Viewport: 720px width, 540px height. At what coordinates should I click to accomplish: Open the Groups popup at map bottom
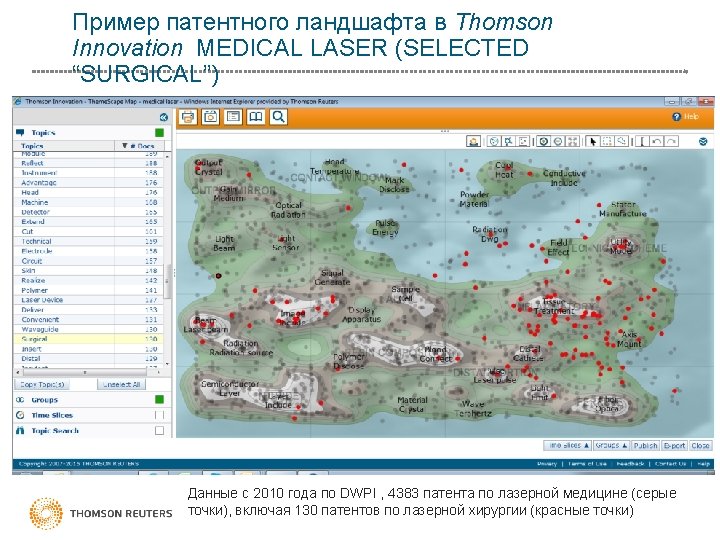(611, 445)
